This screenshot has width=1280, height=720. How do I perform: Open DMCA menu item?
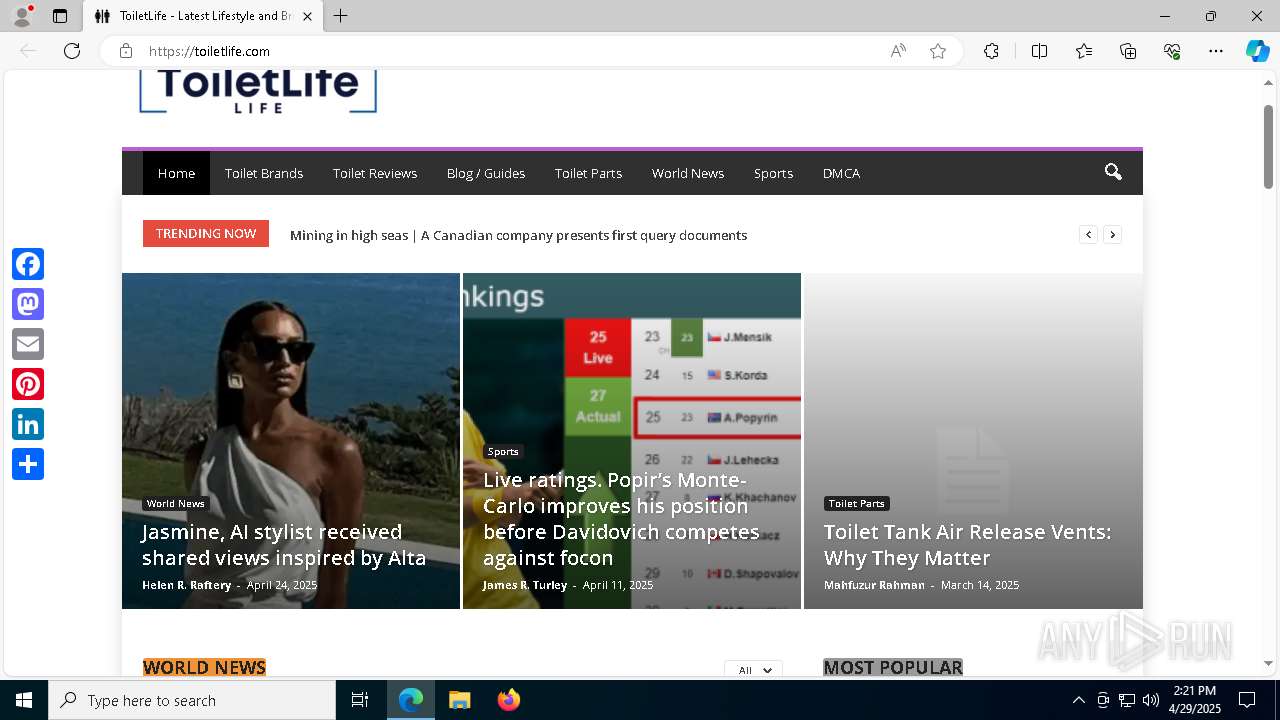pos(841,173)
